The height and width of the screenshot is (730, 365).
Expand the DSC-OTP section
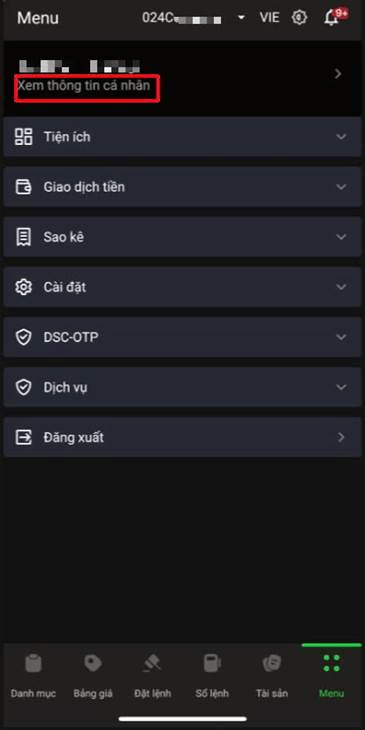pos(182,337)
